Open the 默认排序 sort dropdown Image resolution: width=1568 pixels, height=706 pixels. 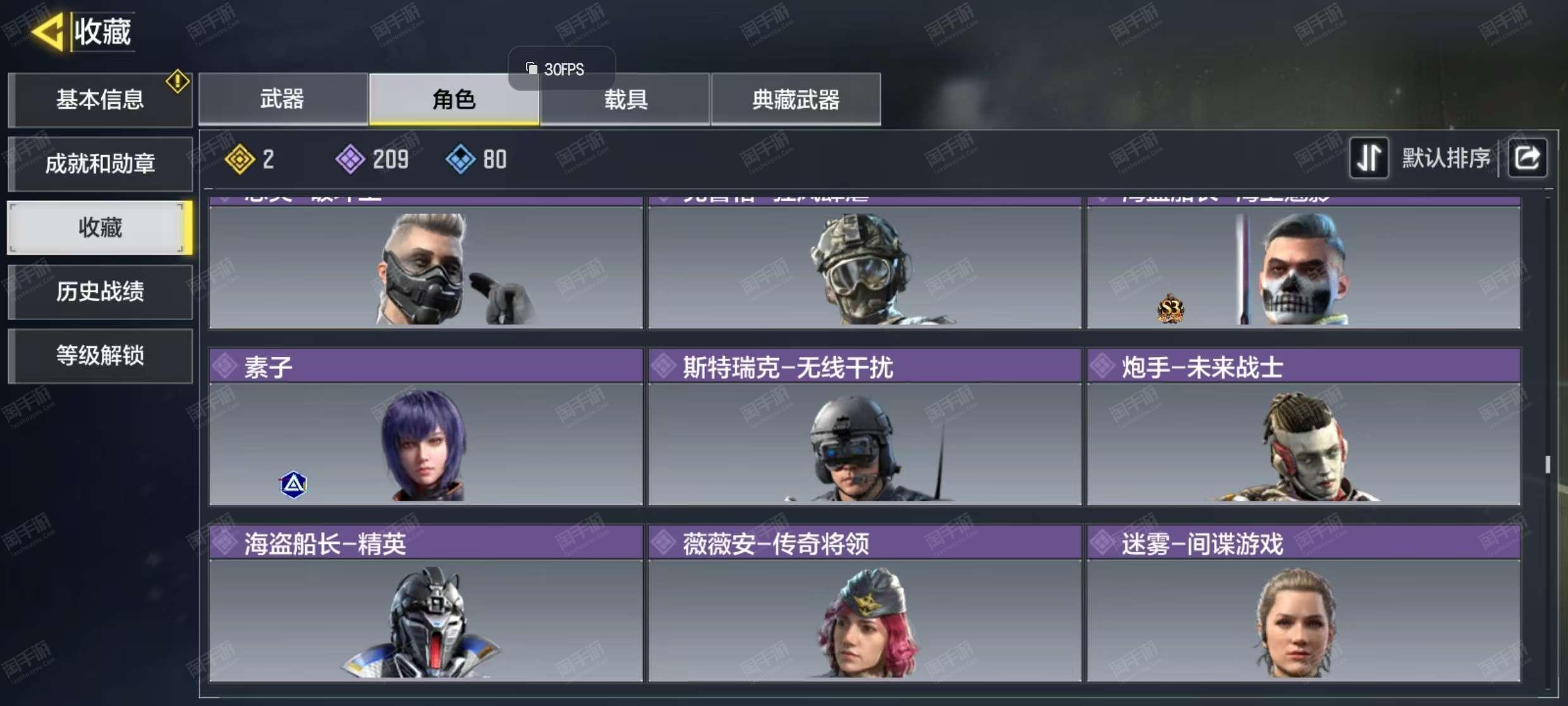click(1445, 158)
